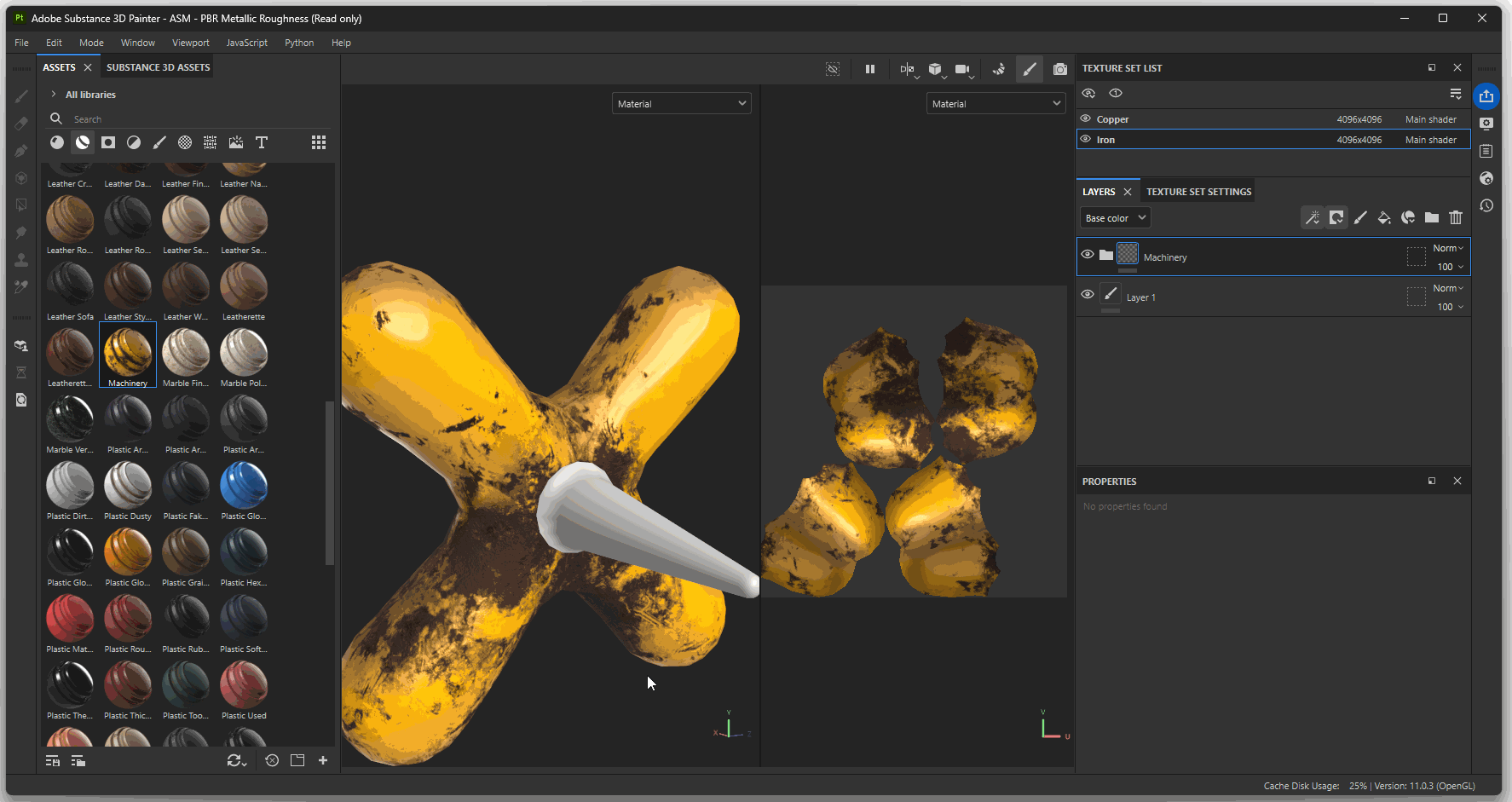Switch asset view to grid icon
Viewport: 1512px width, 802px height.
[x=319, y=142]
